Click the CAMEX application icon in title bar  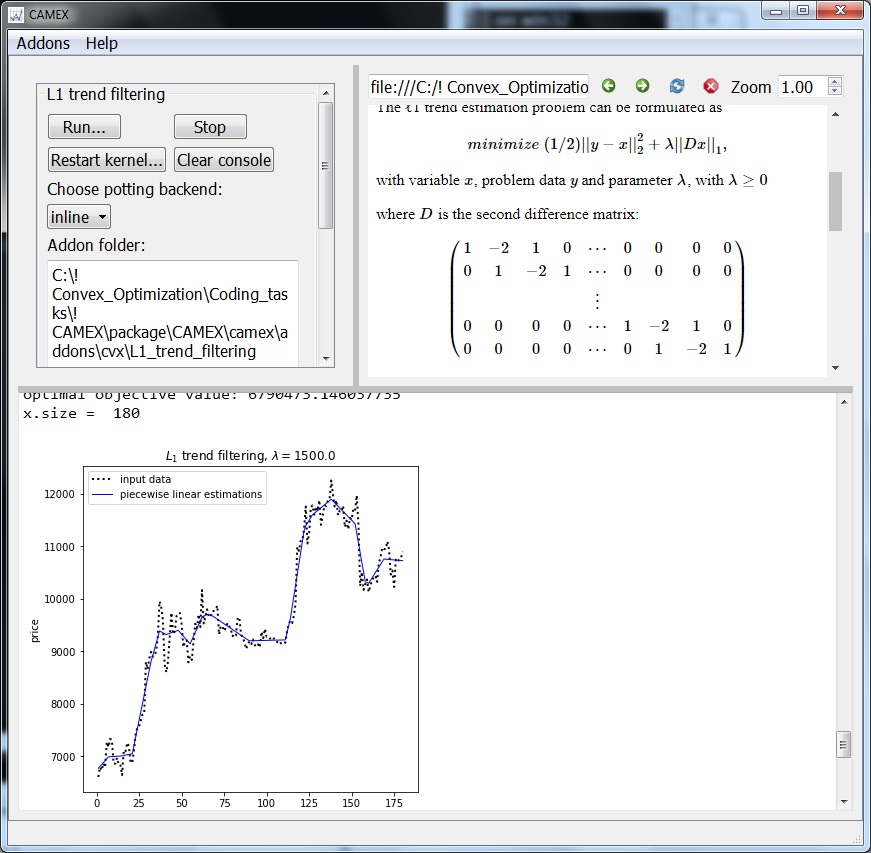pos(16,14)
